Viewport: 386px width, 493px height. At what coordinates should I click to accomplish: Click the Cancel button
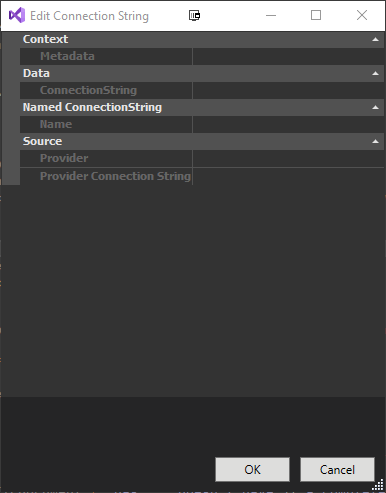337,469
